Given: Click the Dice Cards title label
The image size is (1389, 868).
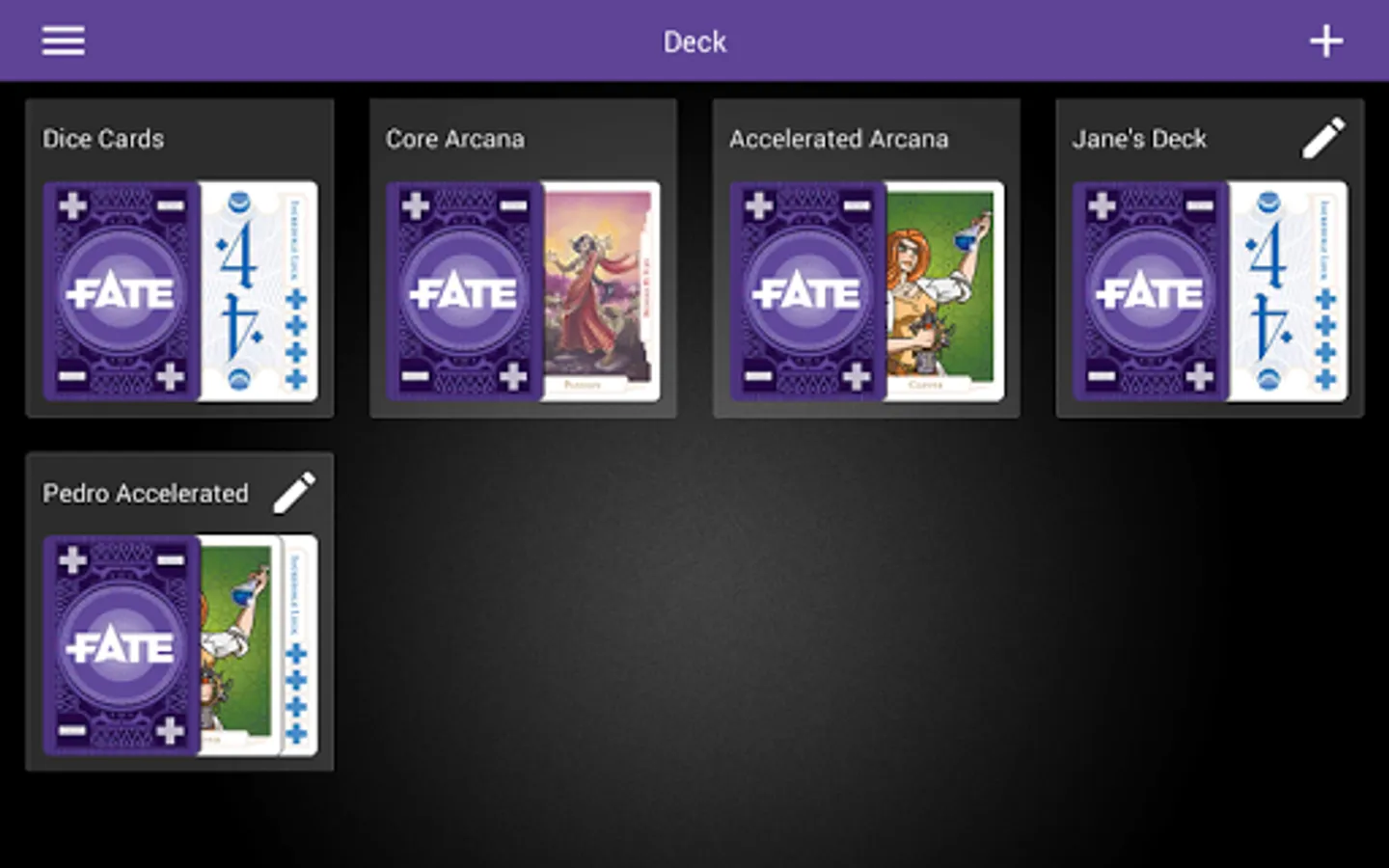Looking at the screenshot, I should (x=103, y=139).
